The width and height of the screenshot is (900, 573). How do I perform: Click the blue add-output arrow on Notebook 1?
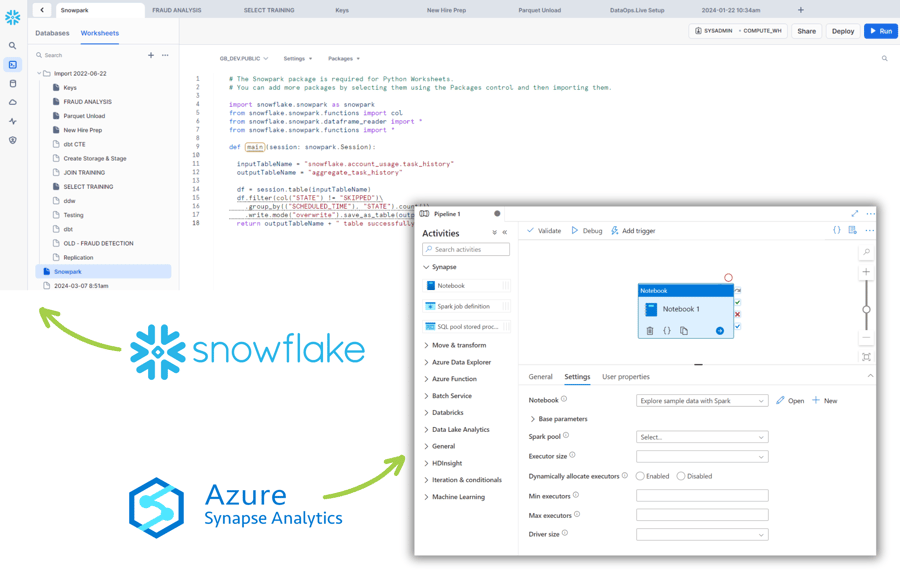pos(720,331)
